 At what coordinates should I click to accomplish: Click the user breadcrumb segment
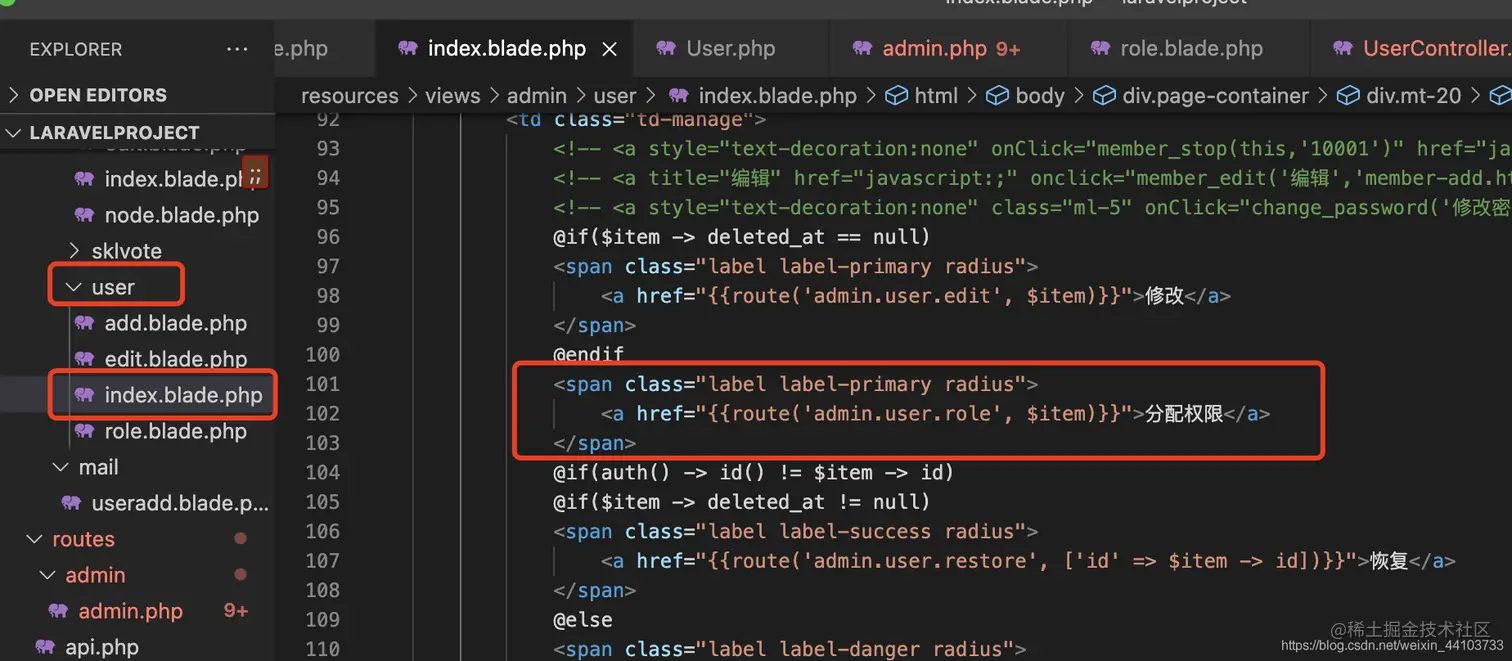[615, 96]
